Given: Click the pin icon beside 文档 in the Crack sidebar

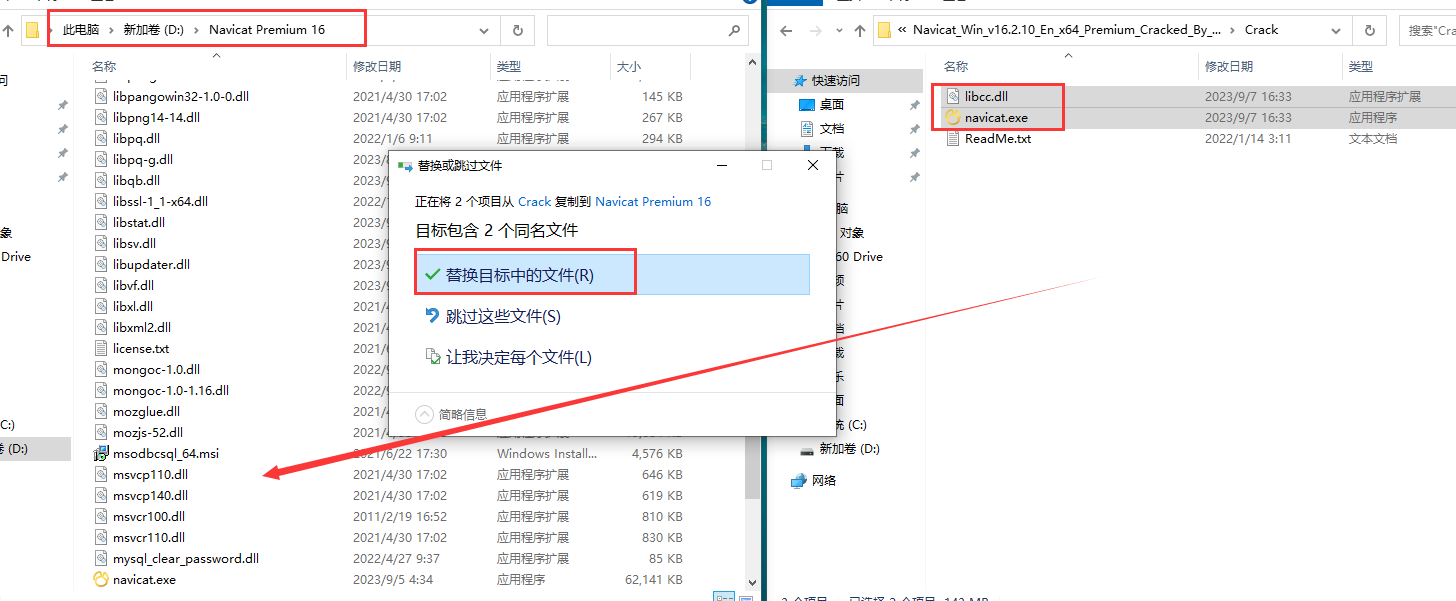Looking at the screenshot, I should click(x=914, y=129).
